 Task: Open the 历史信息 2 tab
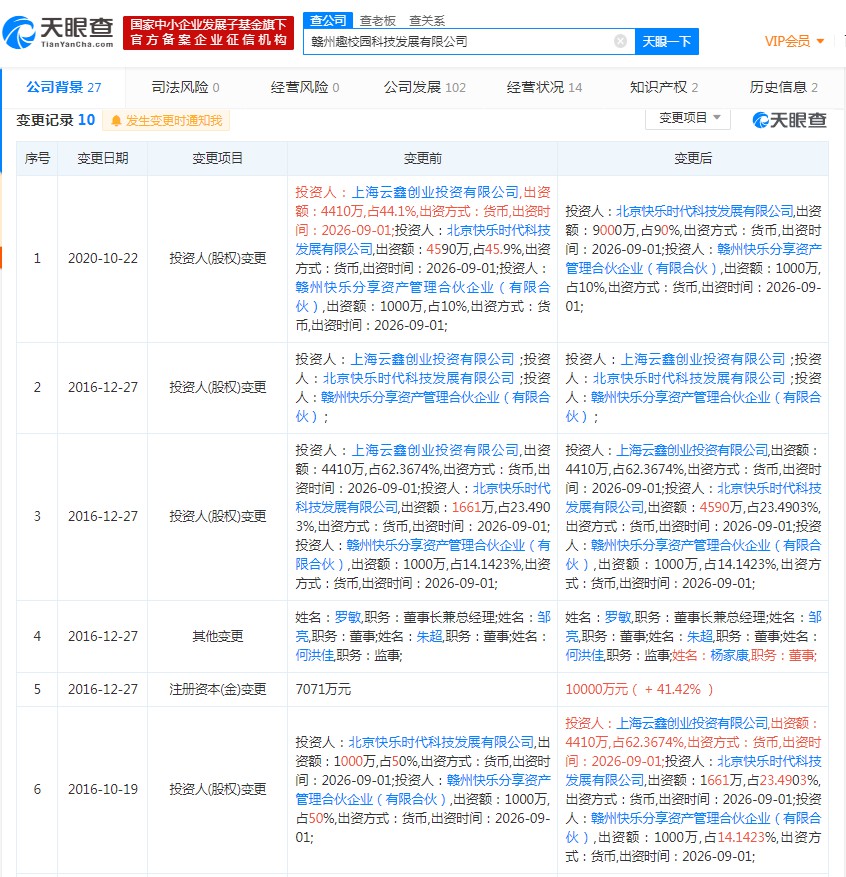(783, 87)
